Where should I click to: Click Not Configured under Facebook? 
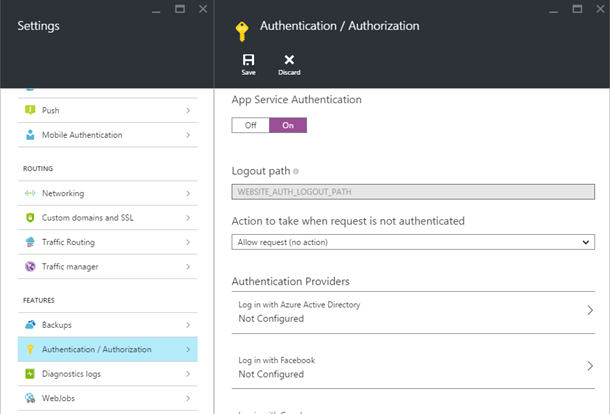[271, 374]
